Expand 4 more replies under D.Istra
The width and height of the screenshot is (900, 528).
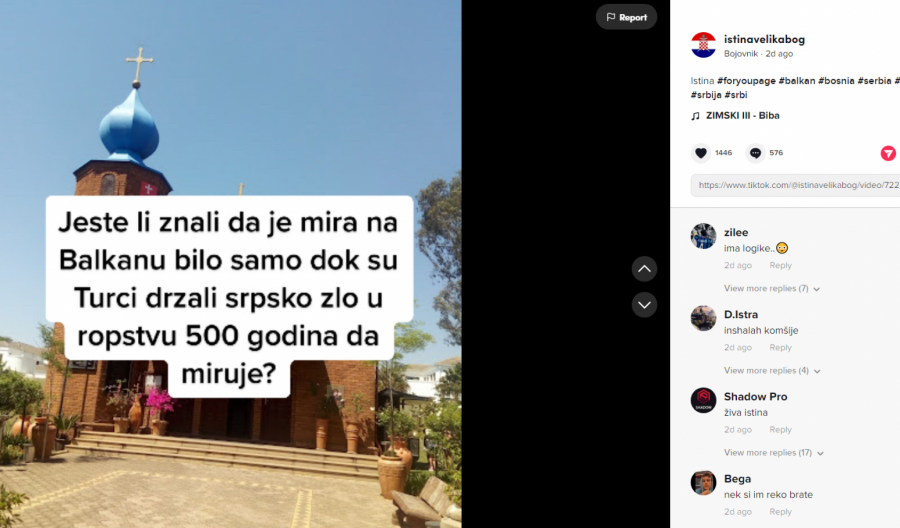click(771, 371)
